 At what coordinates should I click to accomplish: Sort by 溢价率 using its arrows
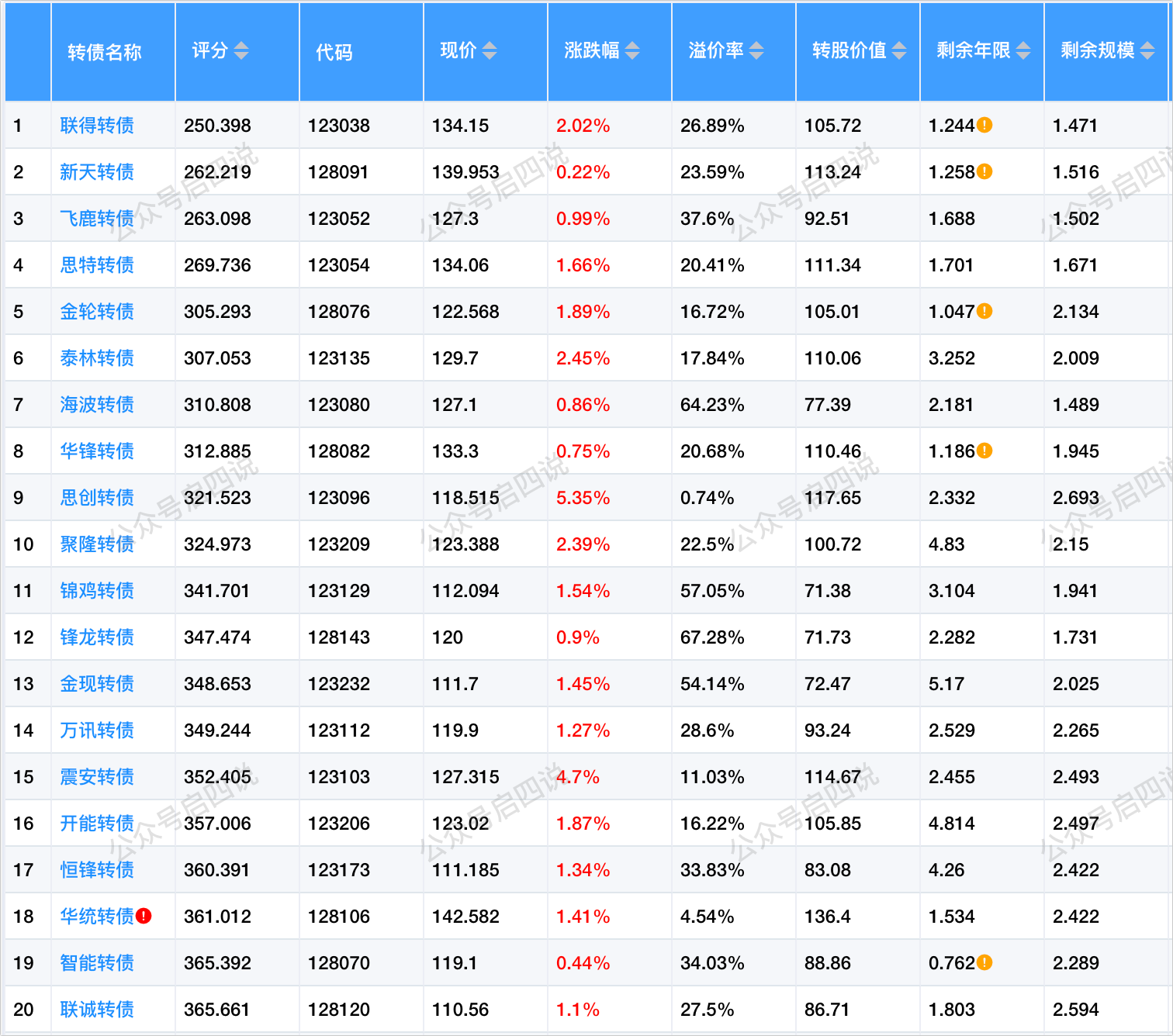click(756, 51)
